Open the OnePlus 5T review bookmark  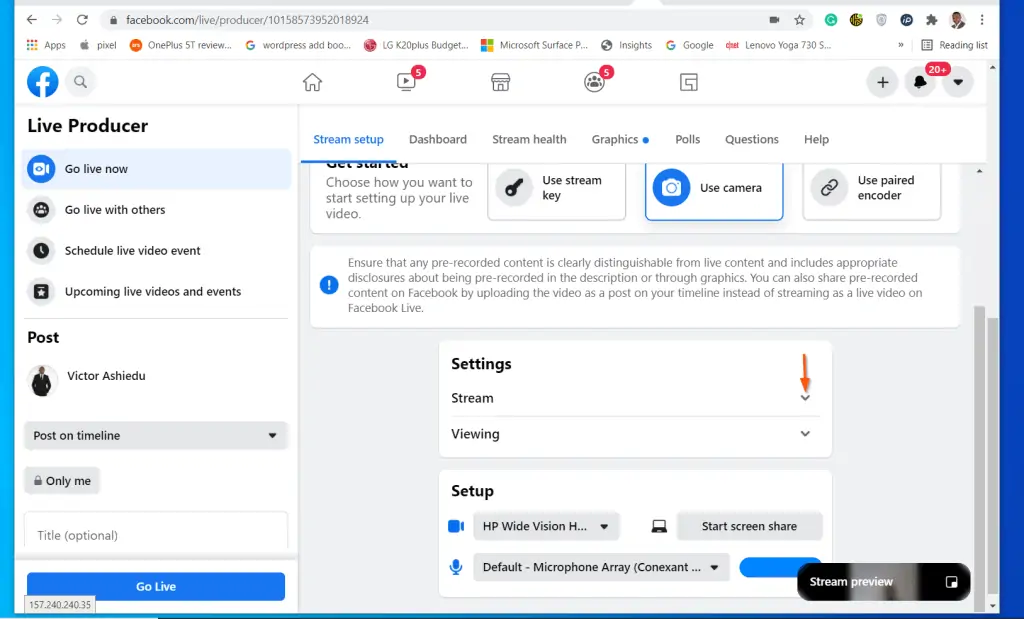(x=181, y=45)
